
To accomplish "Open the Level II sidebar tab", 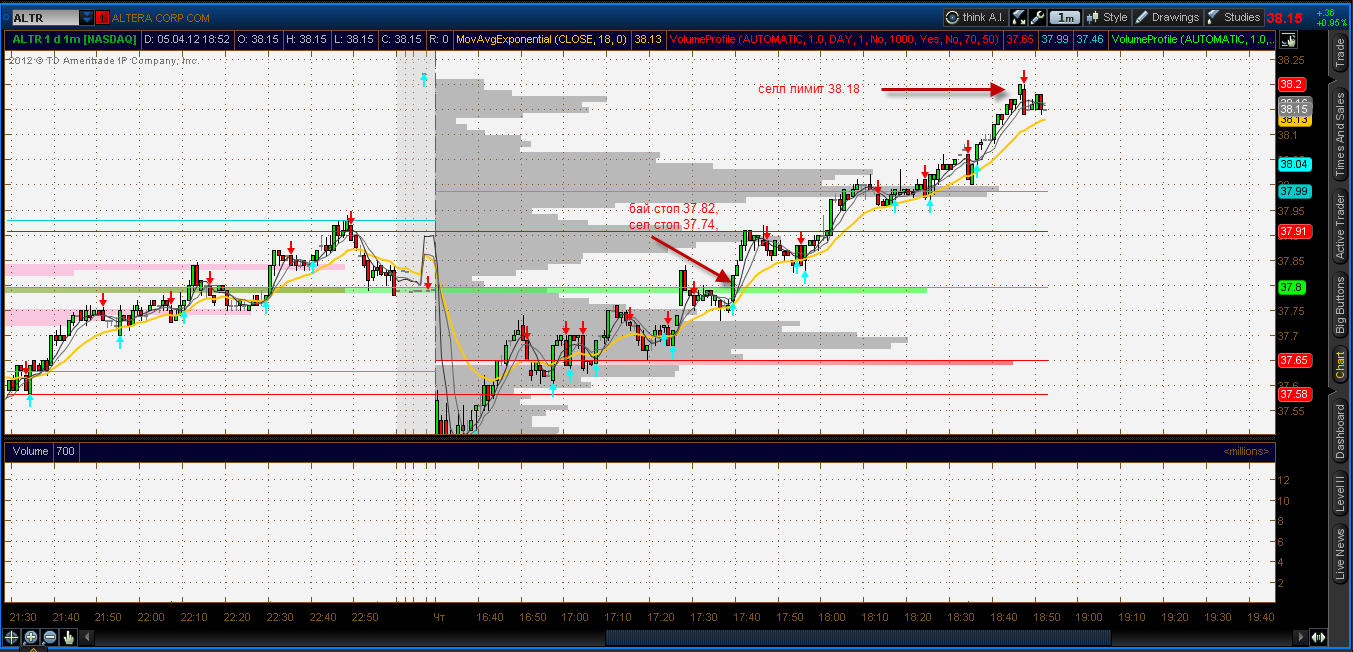I will click(x=1340, y=496).
